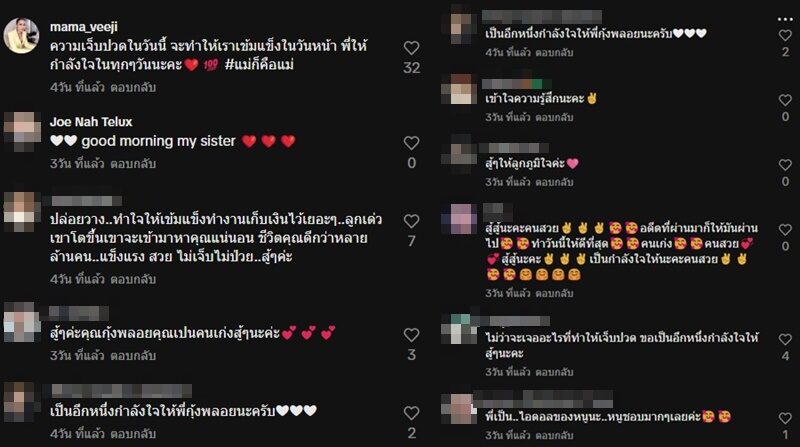Like the emoji-filled "สู้สู้นะคะคนสวย" comment
This screenshot has height=447, width=800.
(x=785, y=230)
